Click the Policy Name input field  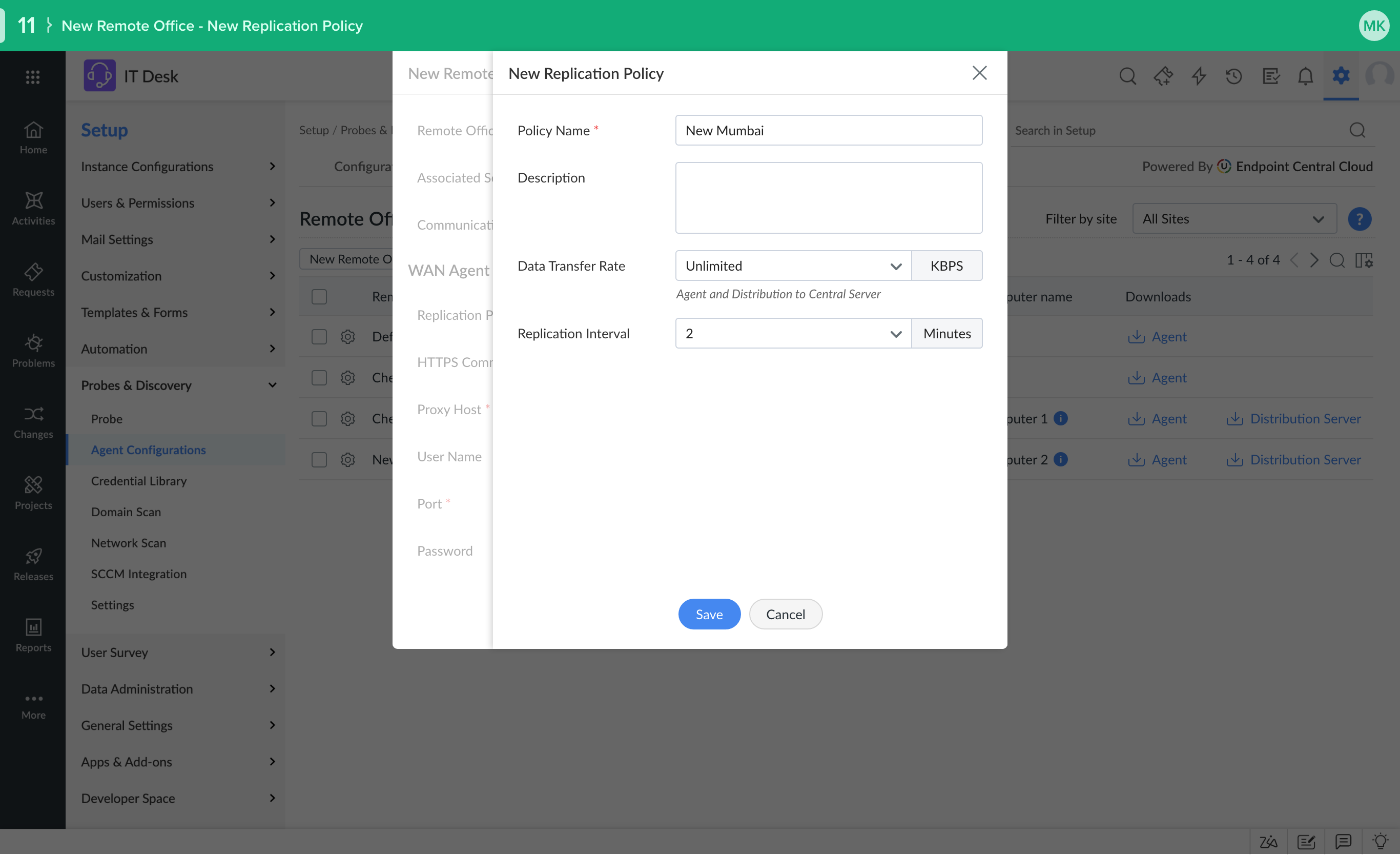tap(829, 130)
